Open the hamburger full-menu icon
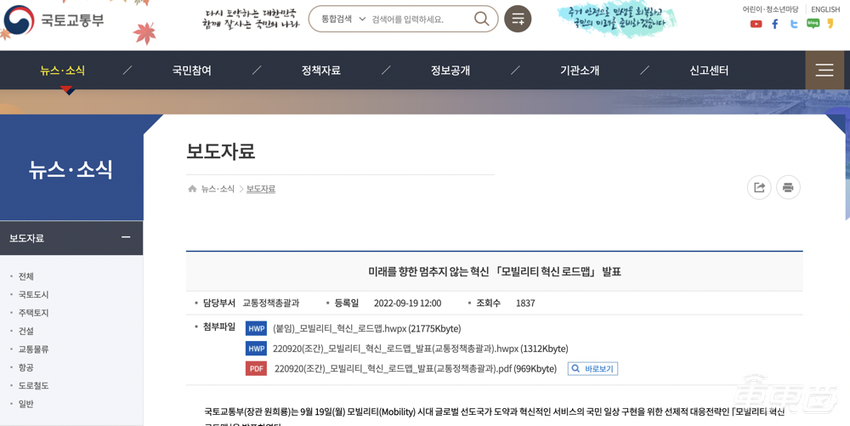 click(x=824, y=70)
